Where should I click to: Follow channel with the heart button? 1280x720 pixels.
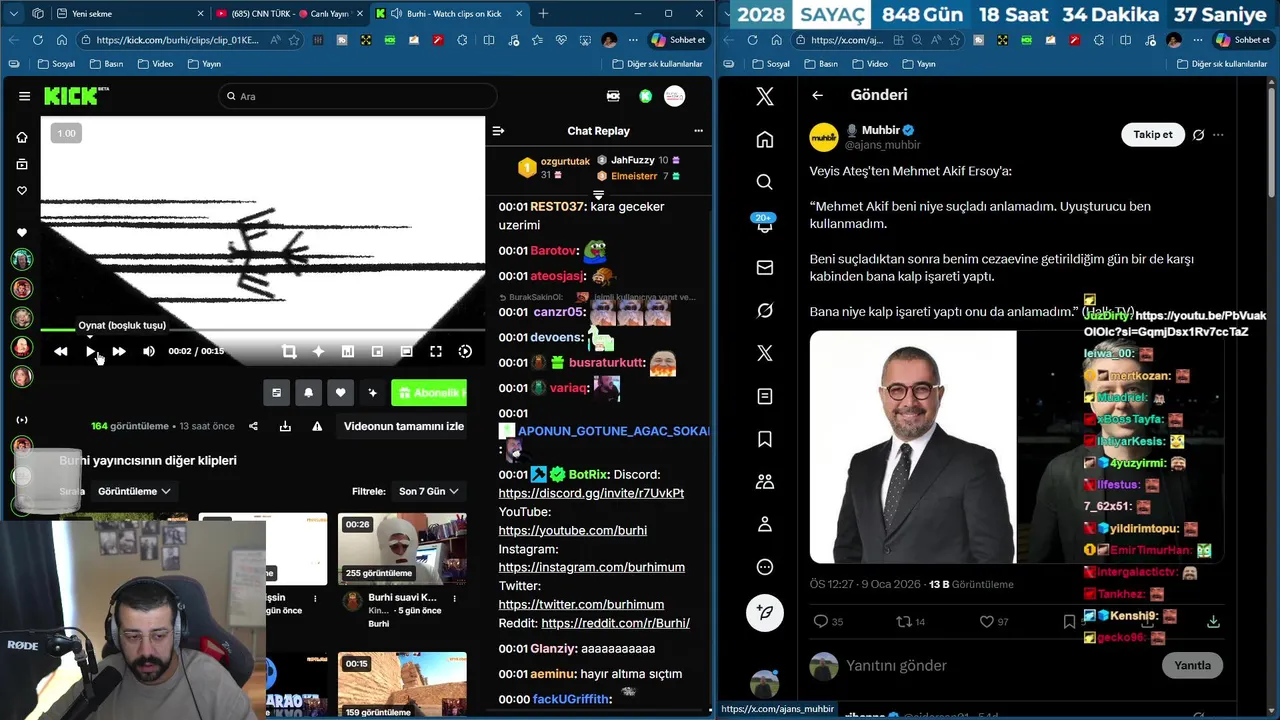340,393
